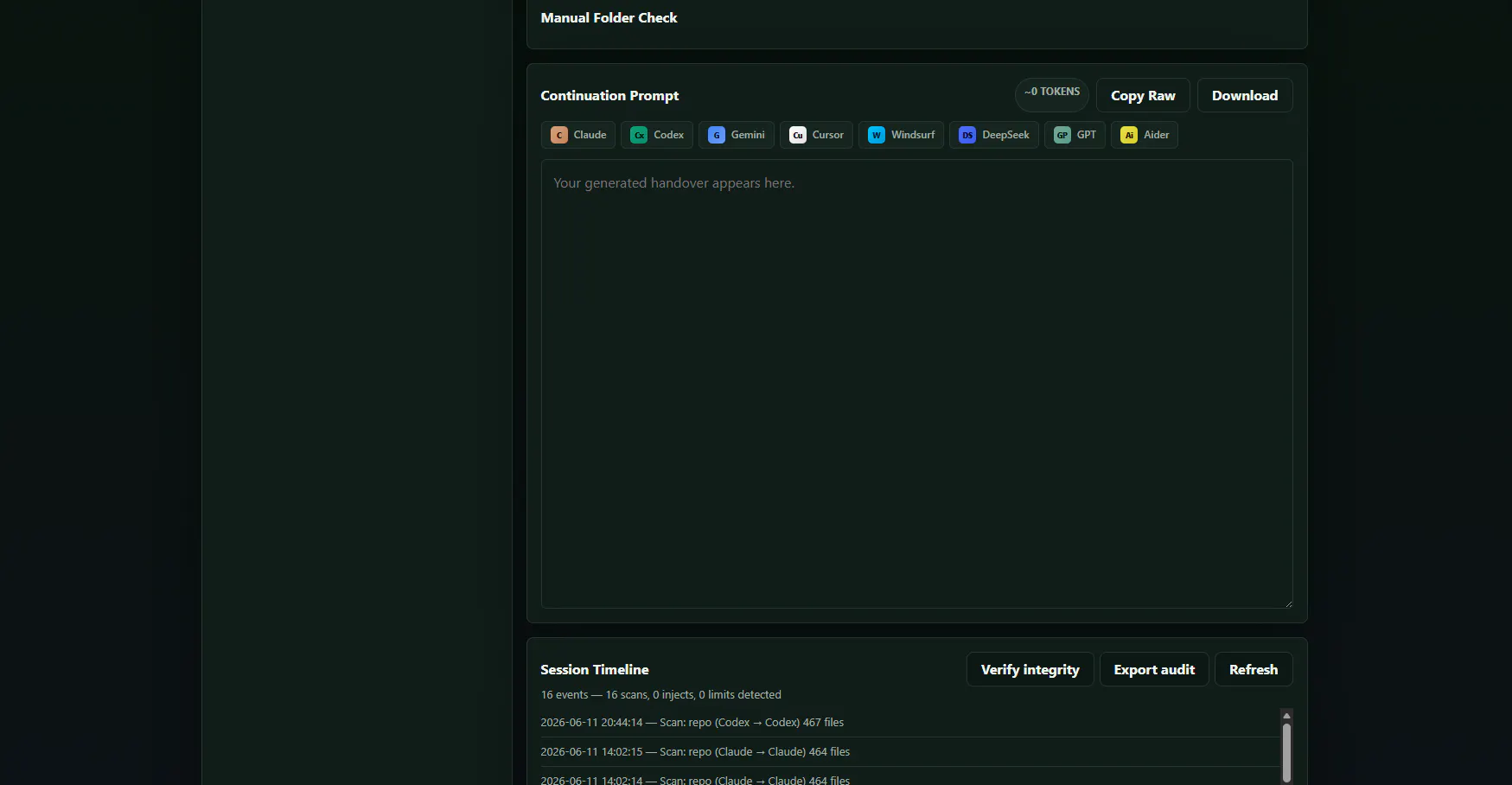
Task: Select the Cursor target chip
Action: pos(816,135)
